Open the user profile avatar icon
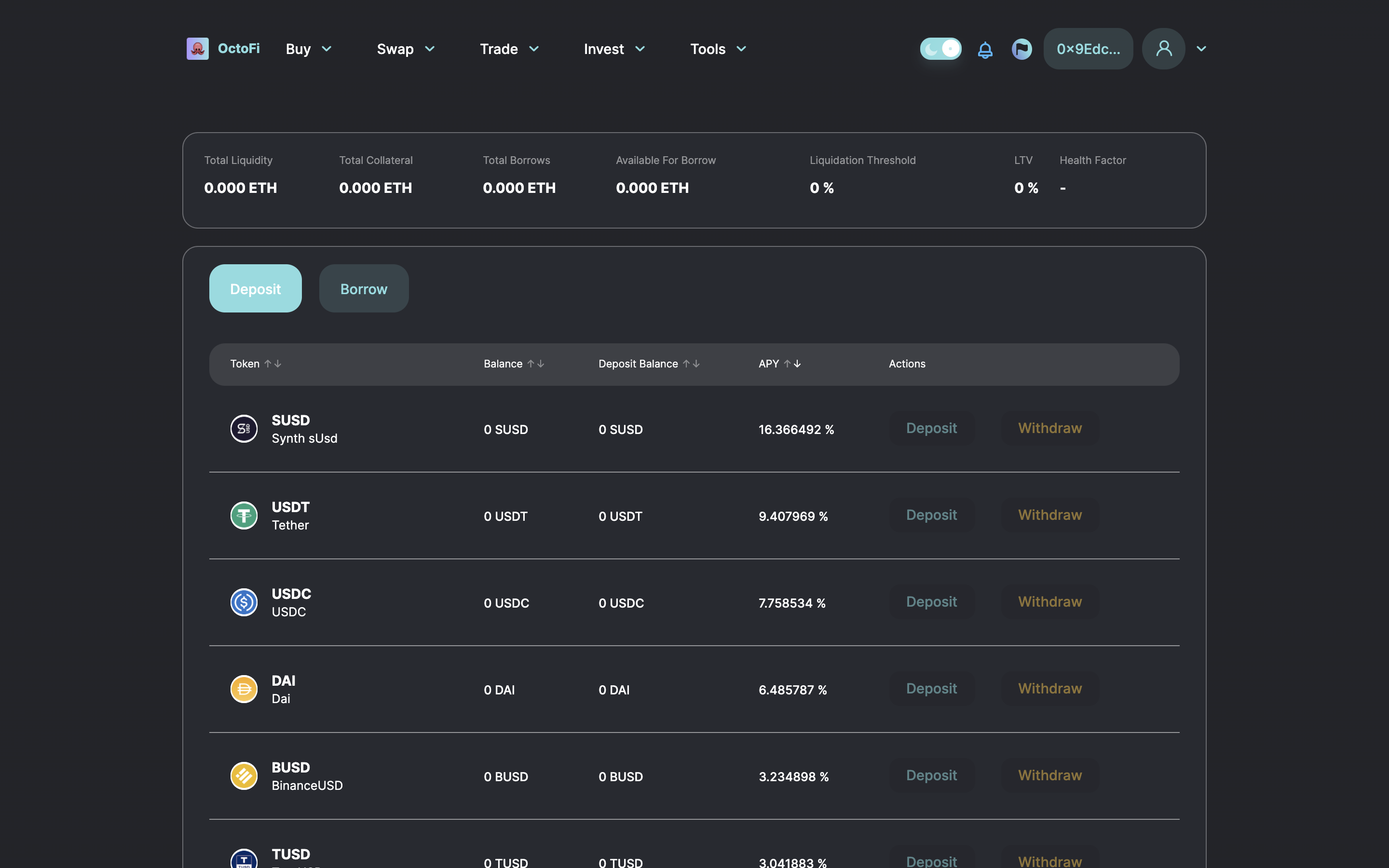This screenshot has width=1389, height=868. point(1163,49)
